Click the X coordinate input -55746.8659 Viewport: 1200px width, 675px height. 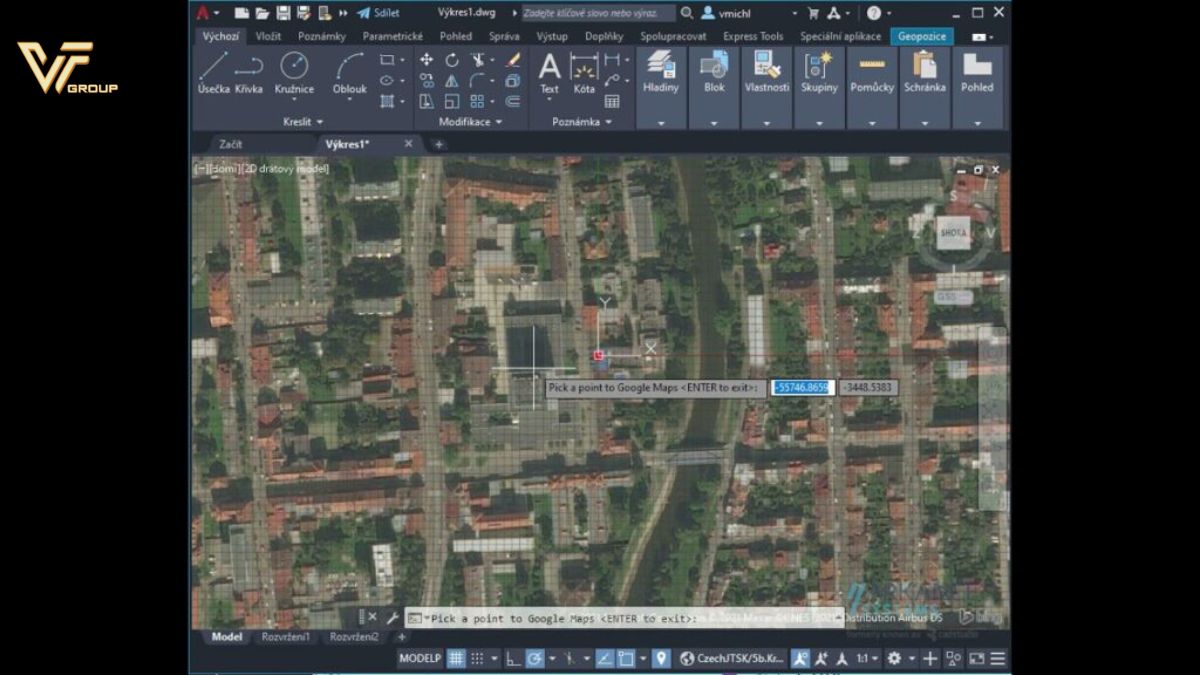[802, 387]
